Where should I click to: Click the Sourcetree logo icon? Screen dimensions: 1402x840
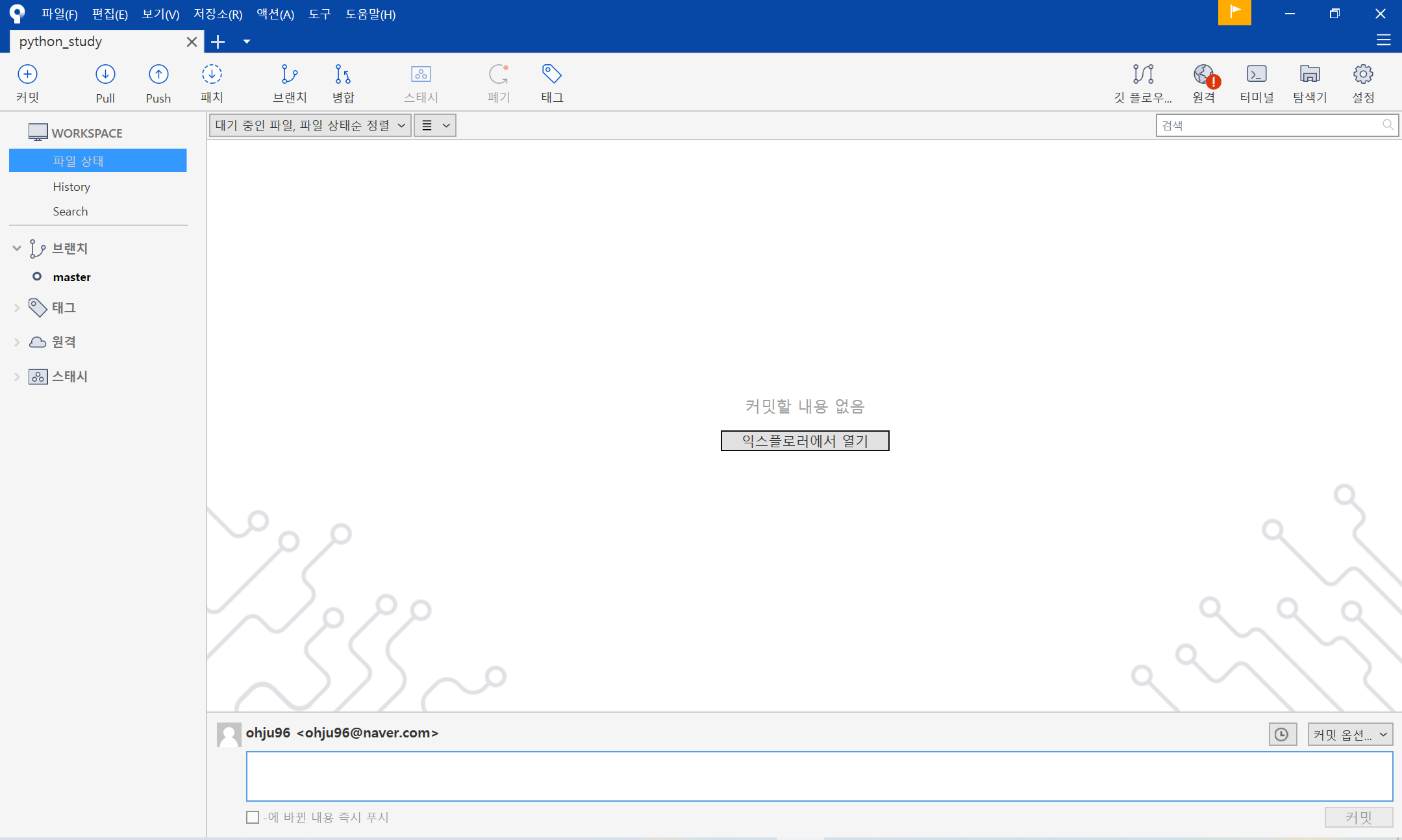point(18,13)
